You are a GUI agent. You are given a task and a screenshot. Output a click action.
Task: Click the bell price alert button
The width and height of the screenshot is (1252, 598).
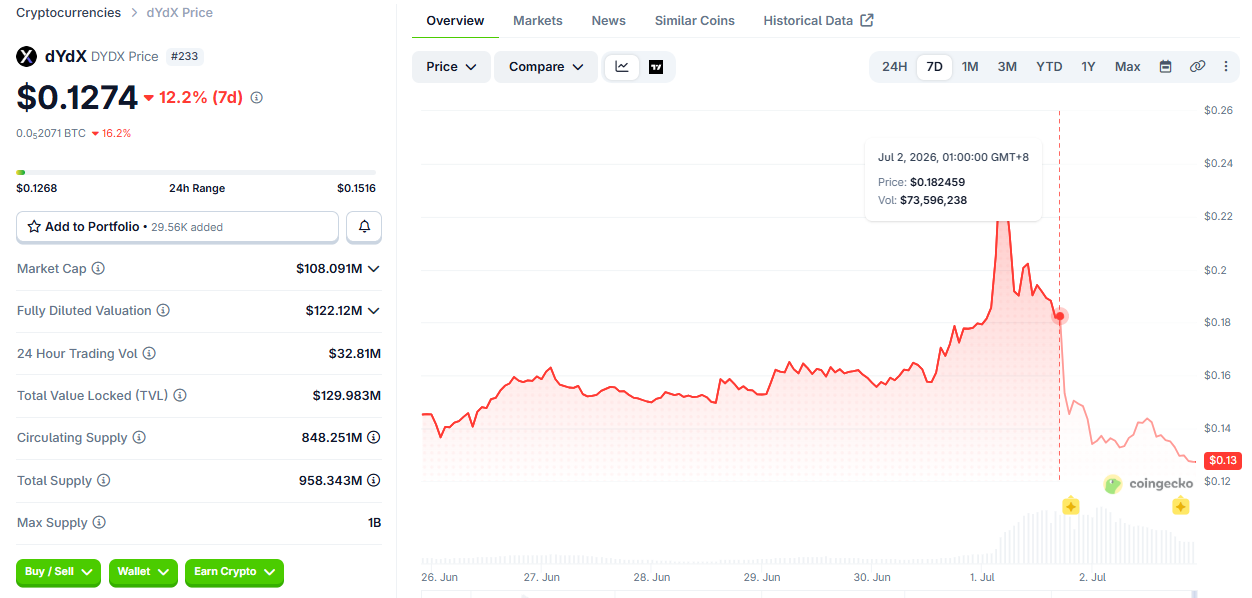pyautogui.click(x=364, y=227)
